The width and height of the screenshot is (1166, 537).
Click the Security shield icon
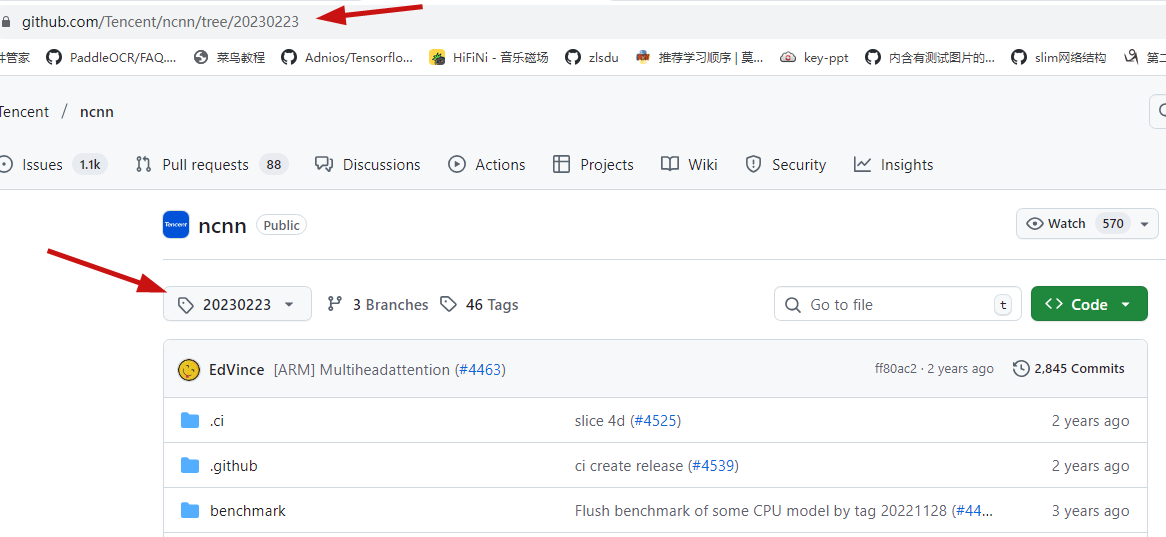pyautogui.click(x=754, y=164)
